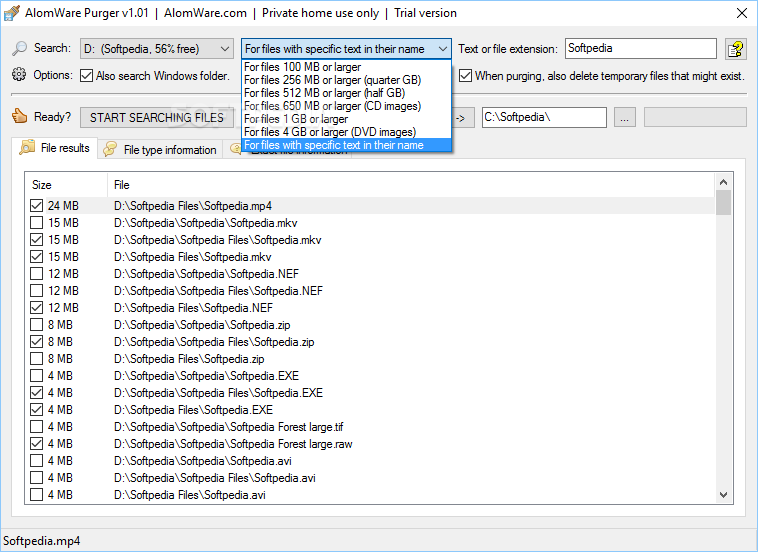Check Softpedia Forest large.tif checkbox
Image resolution: width=758 pixels, height=552 pixels.
click(36, 426)
